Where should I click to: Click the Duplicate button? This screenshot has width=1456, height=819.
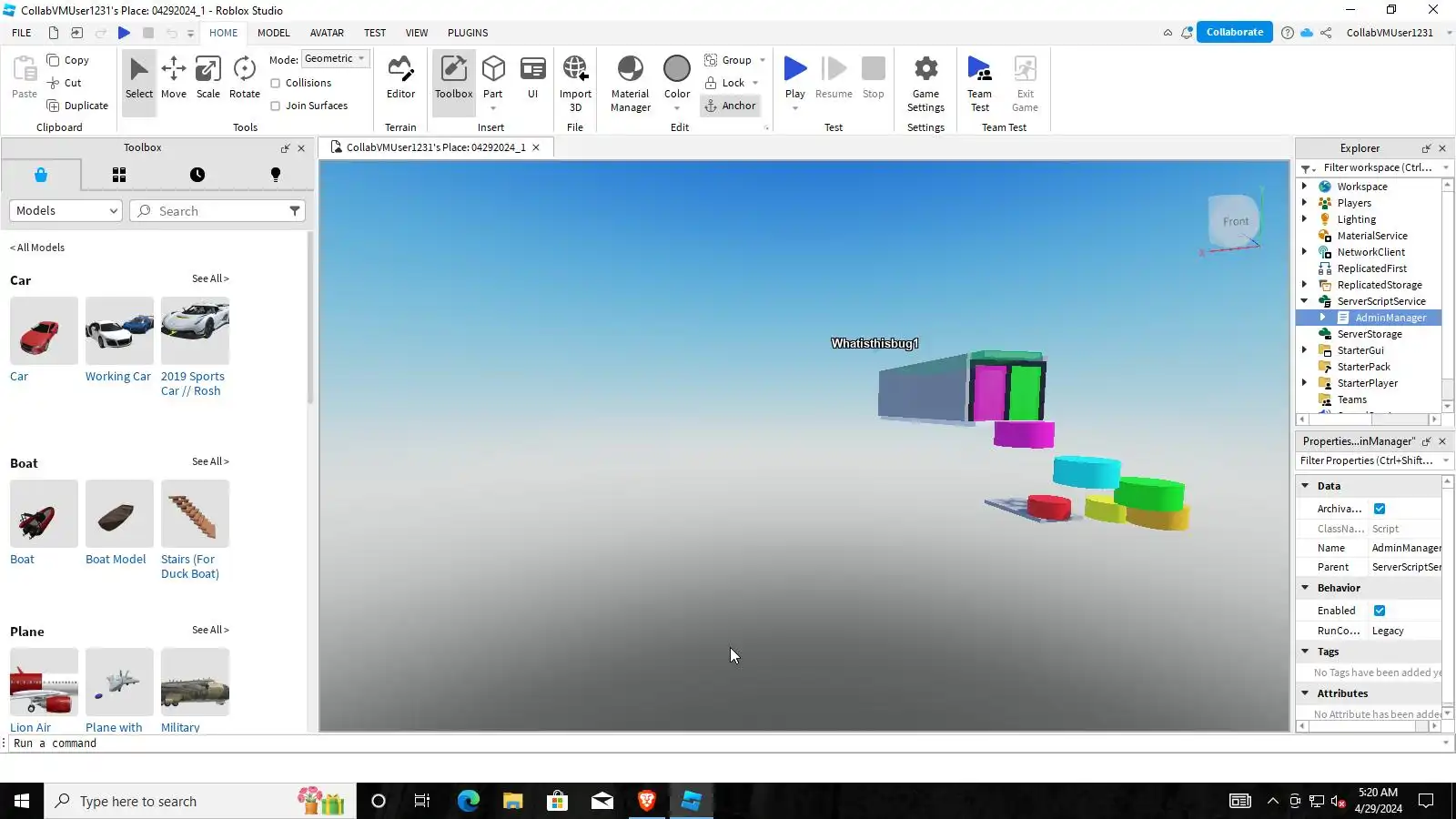[x=78, y=106]
